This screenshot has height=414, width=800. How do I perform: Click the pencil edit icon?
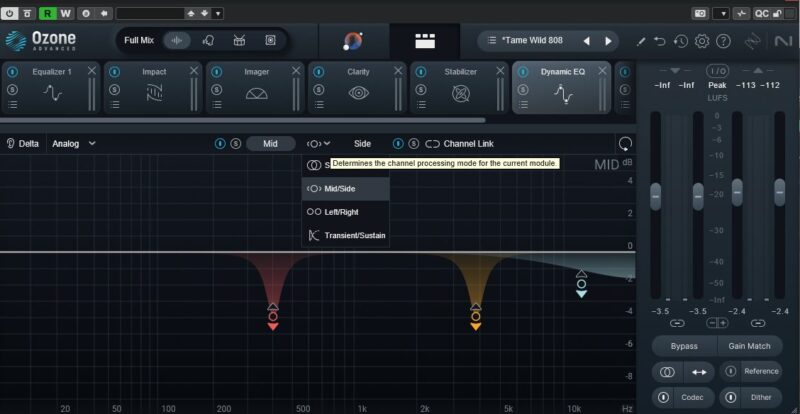[641, 41]
